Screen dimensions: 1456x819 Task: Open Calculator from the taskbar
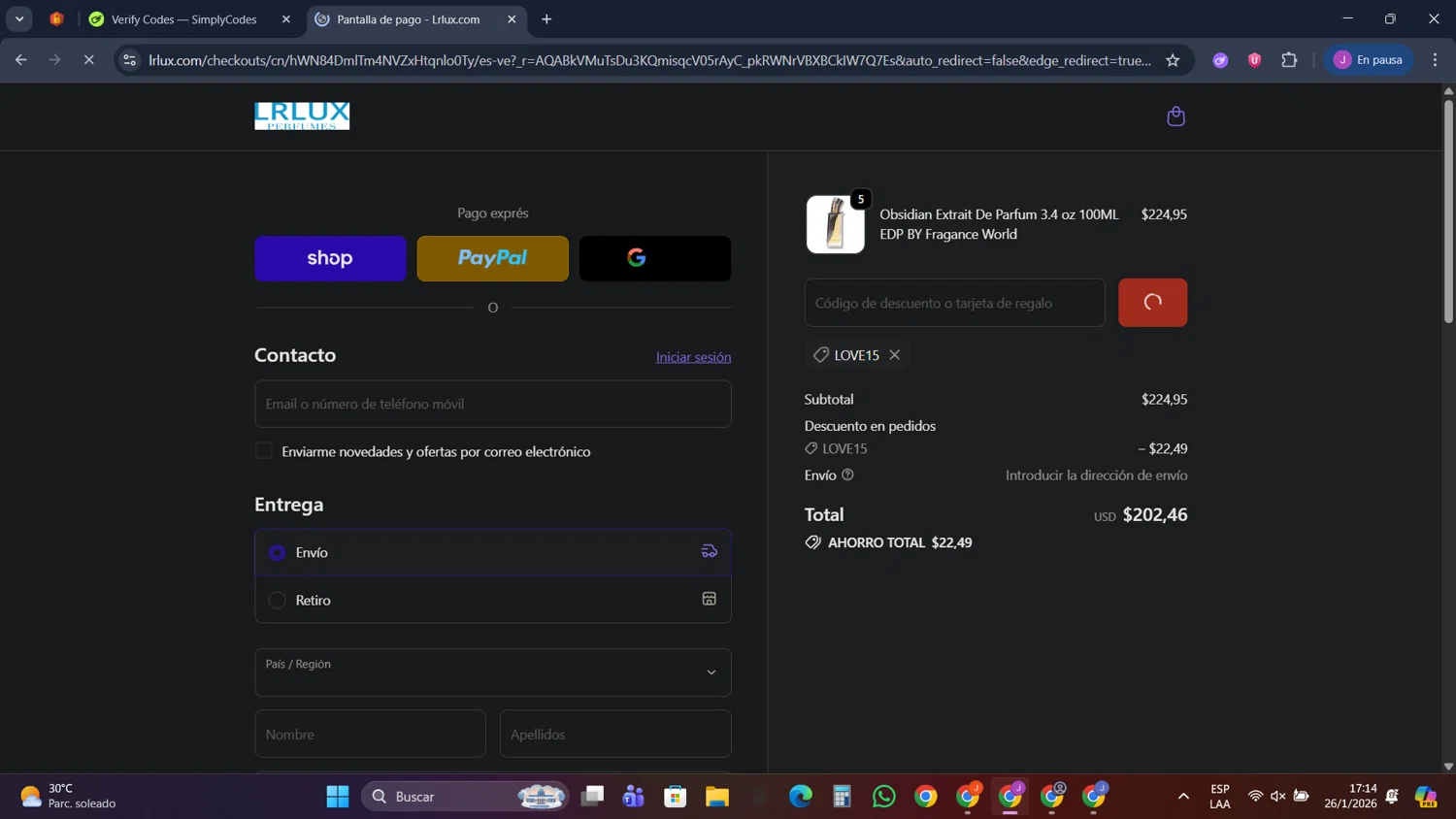pos(843,797)
